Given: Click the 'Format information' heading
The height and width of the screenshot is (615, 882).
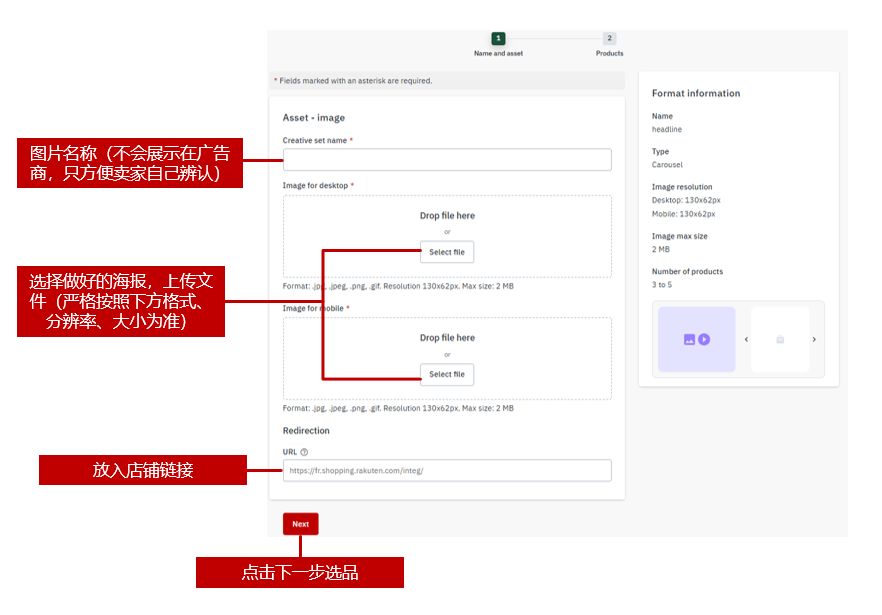Looking at the screenshot, I should point(696,93).
